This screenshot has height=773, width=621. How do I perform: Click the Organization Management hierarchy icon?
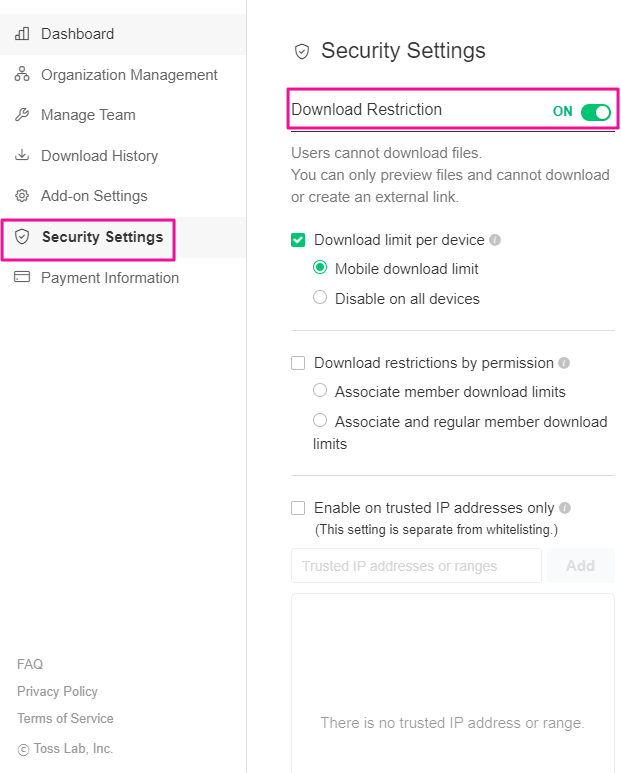(22, 75)
